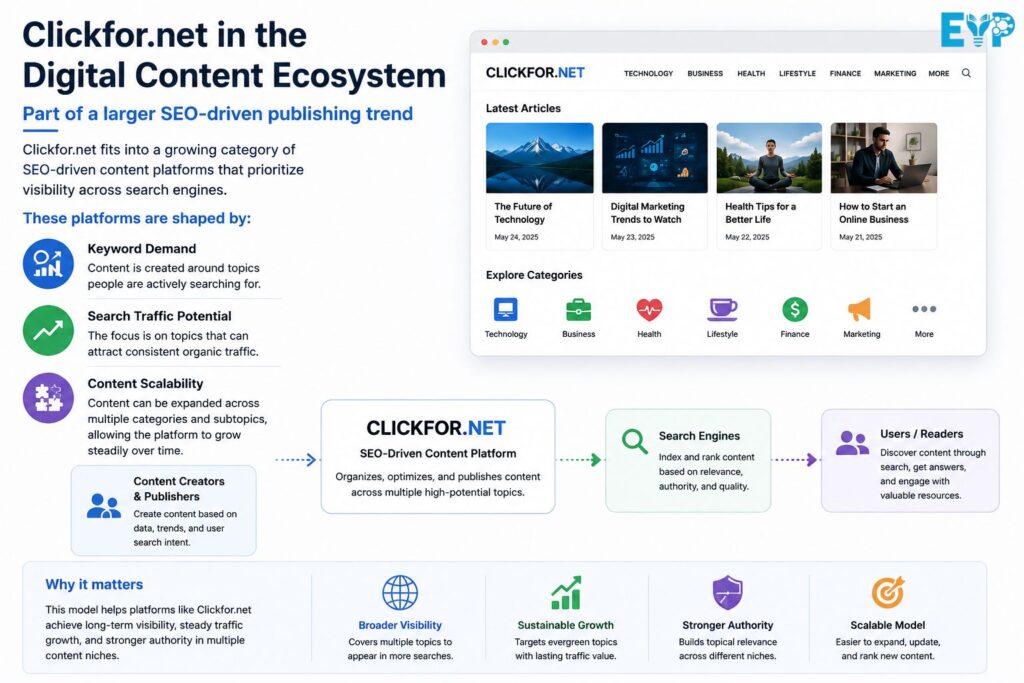This screenshot has height=683, width=1024.
Task: Click the man with laptop article thumbnail
Action: (884, 158)
